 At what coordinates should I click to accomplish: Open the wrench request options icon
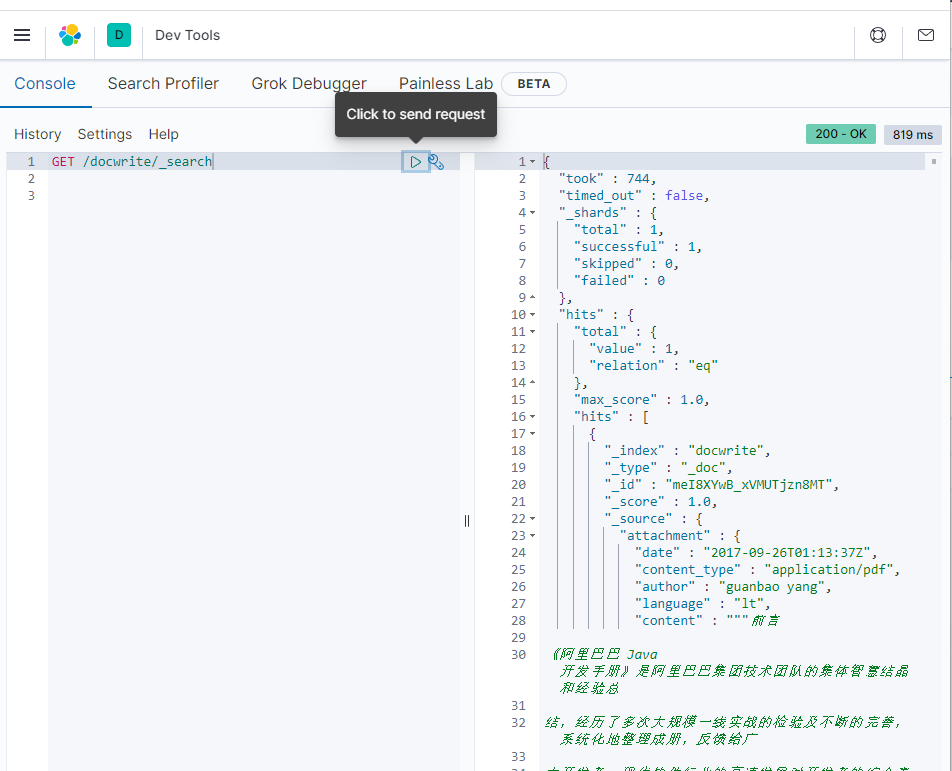coord(436,161)
